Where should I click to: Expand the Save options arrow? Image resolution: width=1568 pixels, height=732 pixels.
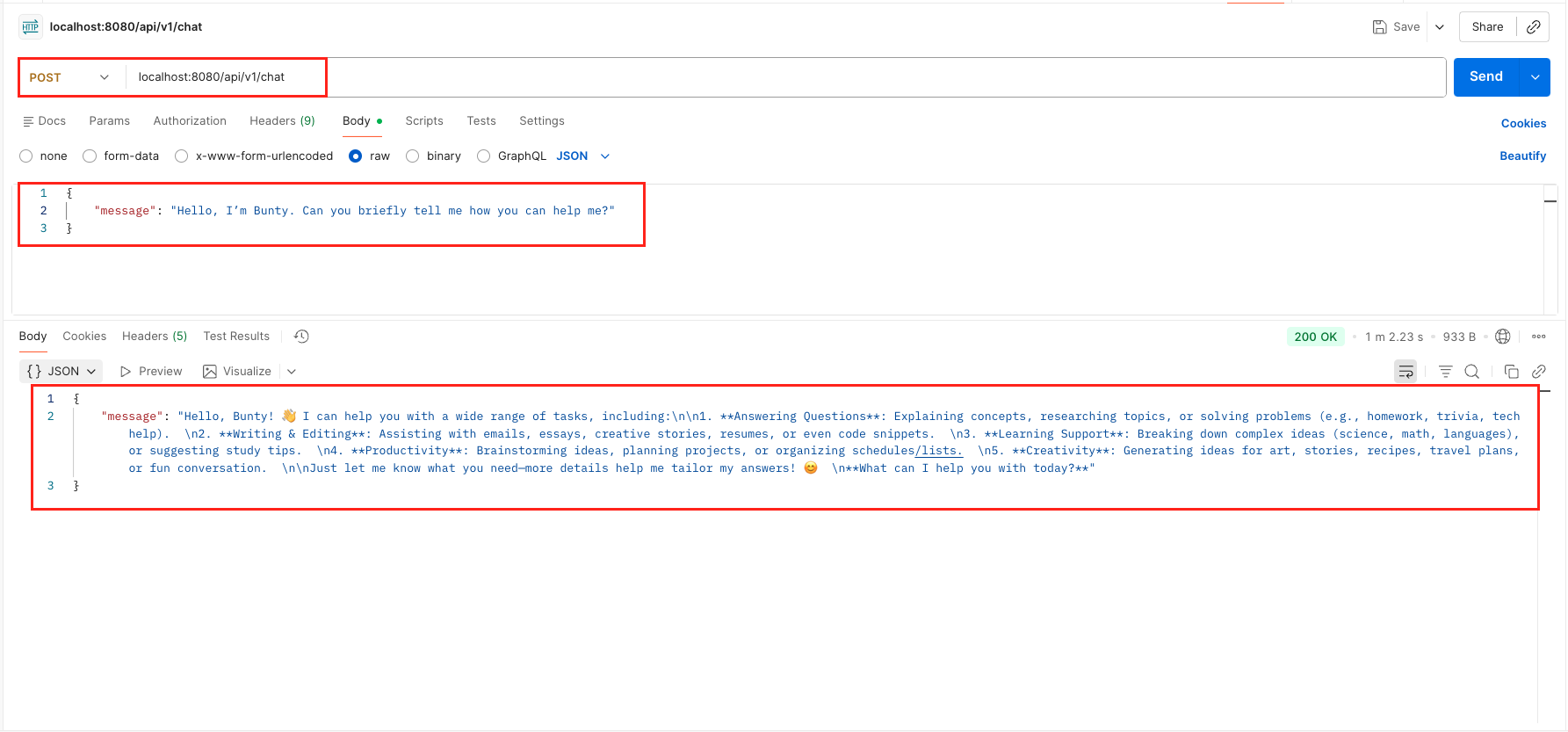point(1440,27)
